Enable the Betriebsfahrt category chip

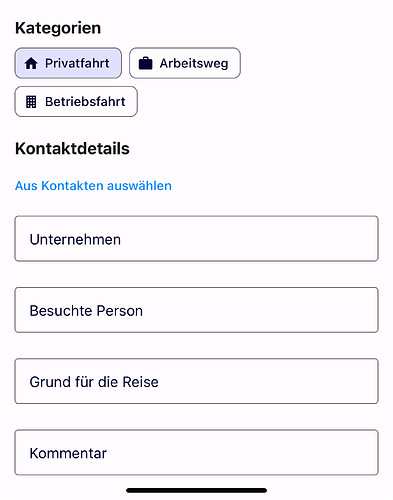click(x=76, y=101)
